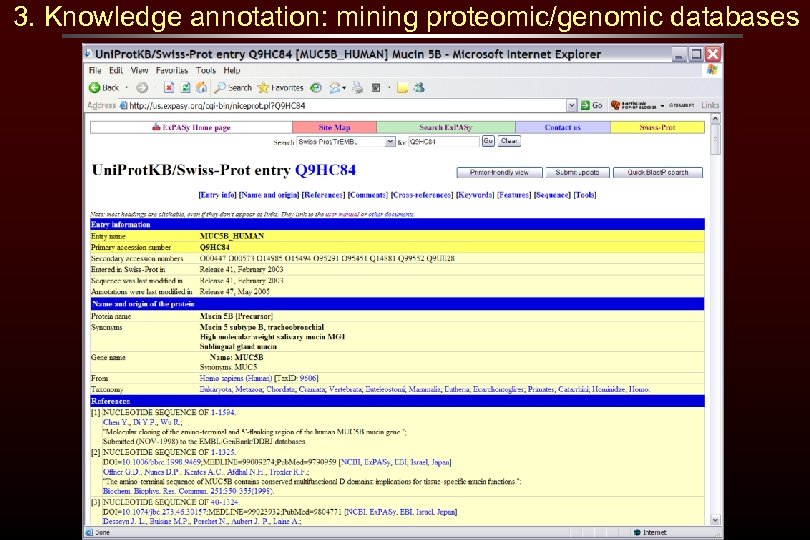Click the green Go arrow icon
Image resolution: width=810 pixels, height=540 pixels.
tap(585, 105)
